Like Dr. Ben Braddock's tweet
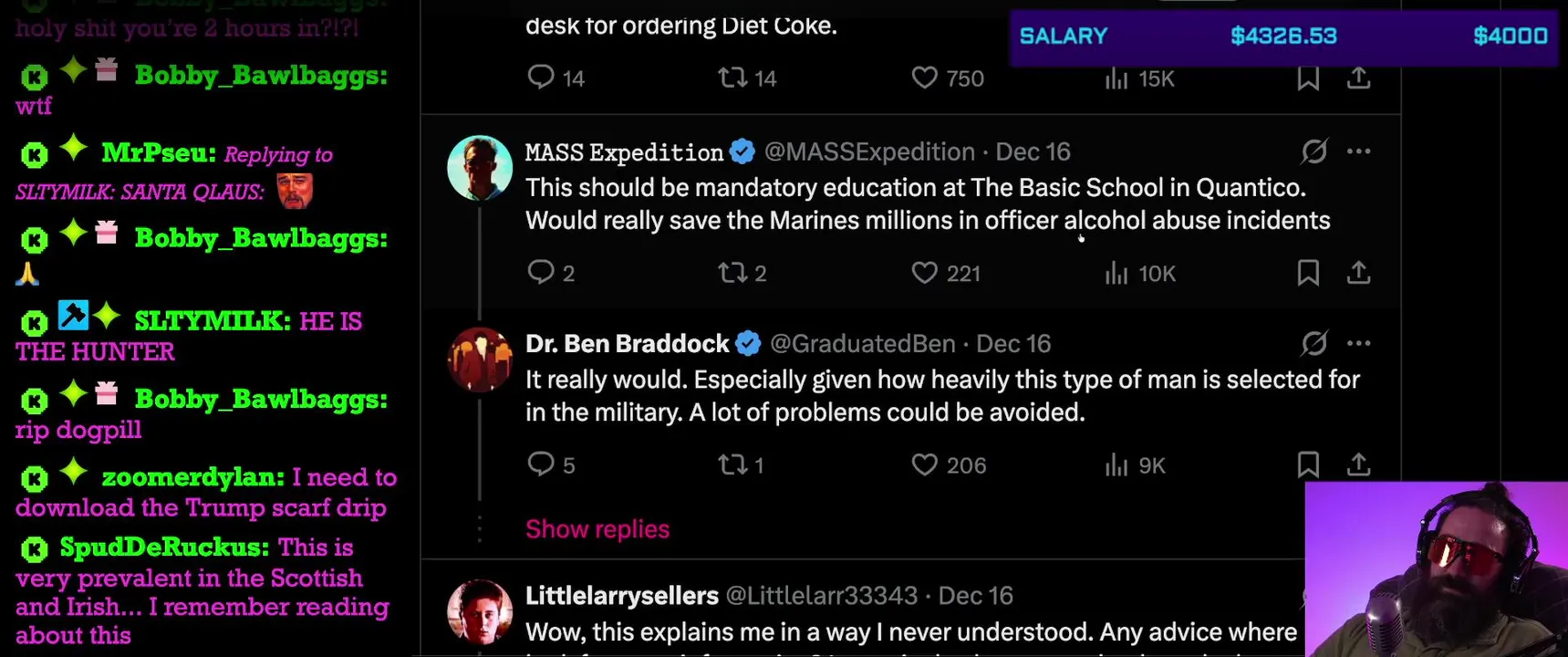The width and height of the screenshot is (1568, 657). click(x=925, y=464)
